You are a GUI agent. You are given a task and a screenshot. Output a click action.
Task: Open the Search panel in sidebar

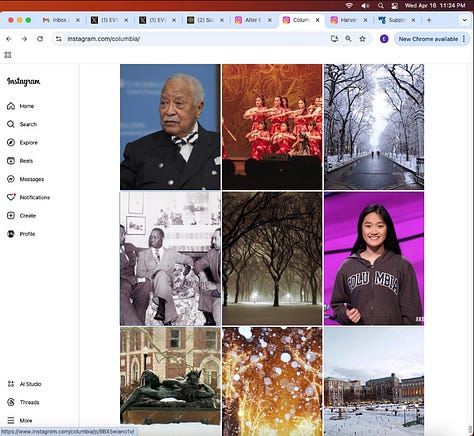pyautogui.click(x=22, y=124)
